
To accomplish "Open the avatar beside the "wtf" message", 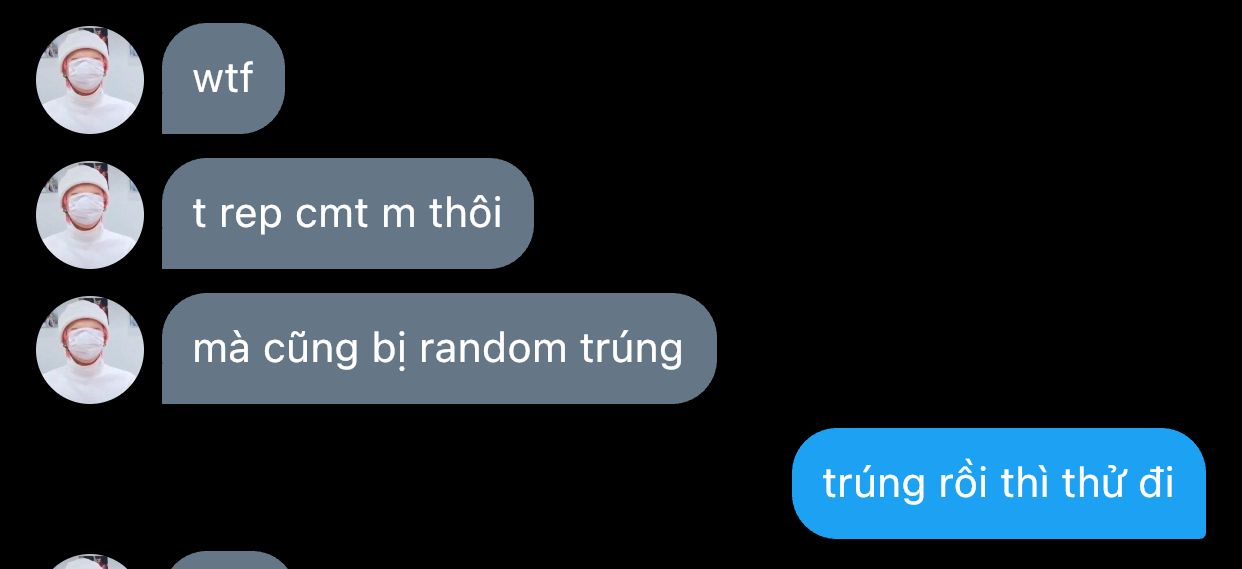I will click(x=90, y=79).
